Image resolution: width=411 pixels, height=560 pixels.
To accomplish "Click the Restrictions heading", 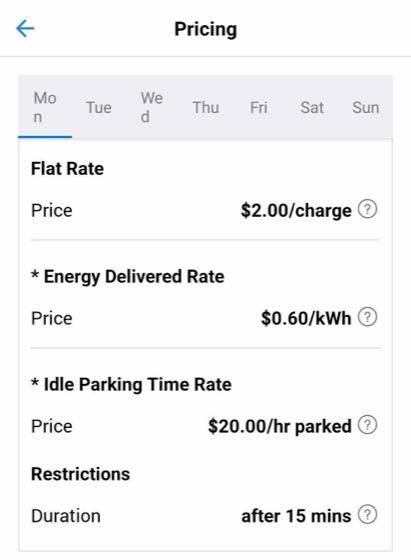I will coord(81,474).
